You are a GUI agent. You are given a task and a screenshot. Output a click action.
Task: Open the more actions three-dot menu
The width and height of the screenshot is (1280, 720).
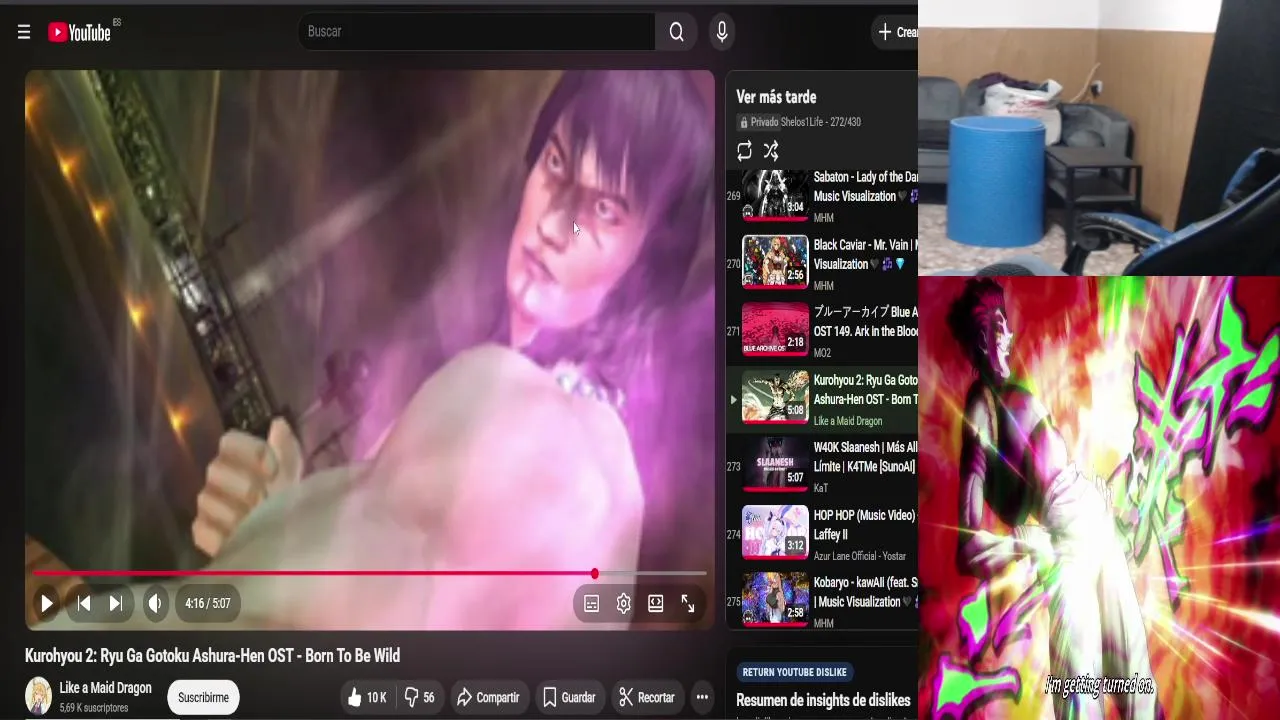[x=703, y=698]
